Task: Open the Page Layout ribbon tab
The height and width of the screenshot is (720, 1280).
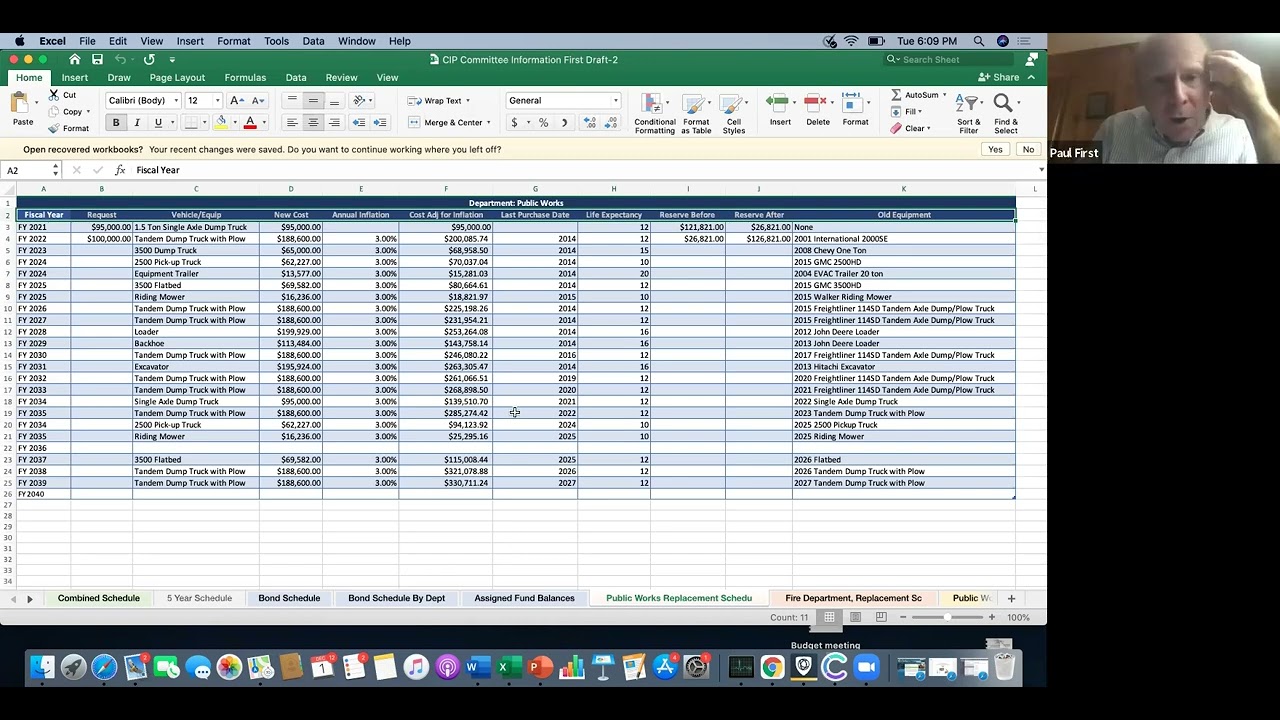Action: pos(177,77)
